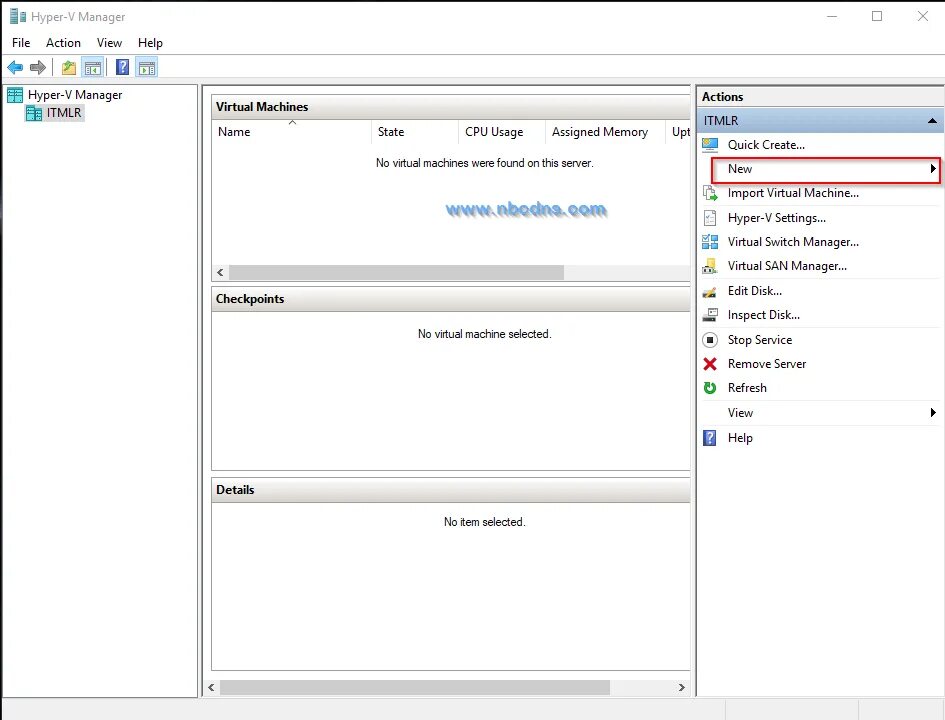Click the Hyper-V Manager tree root icon
The height and width of the screenshot is (720, 945).
point(15,95)
